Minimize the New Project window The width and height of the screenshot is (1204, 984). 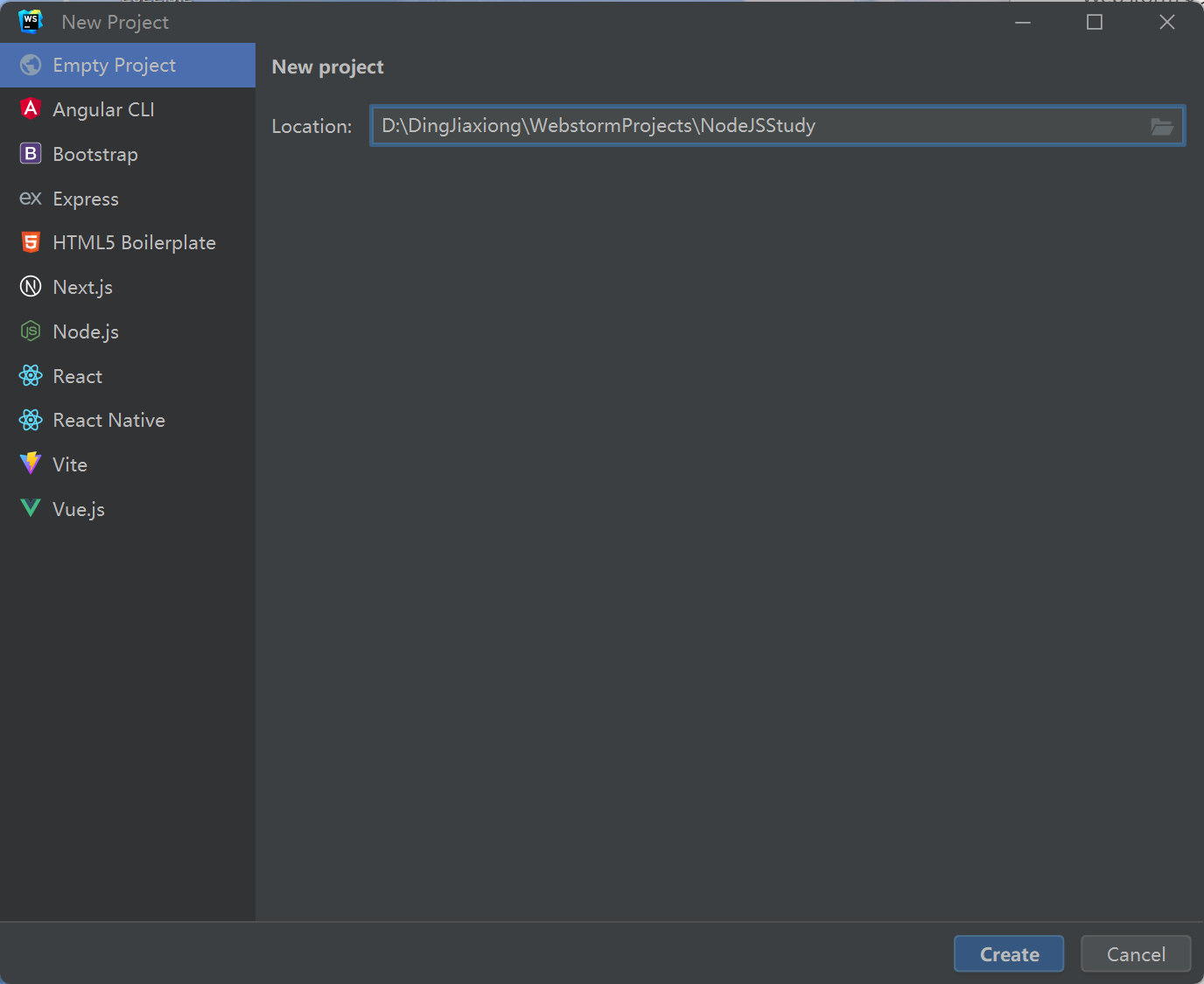(x=1023, y=22)
